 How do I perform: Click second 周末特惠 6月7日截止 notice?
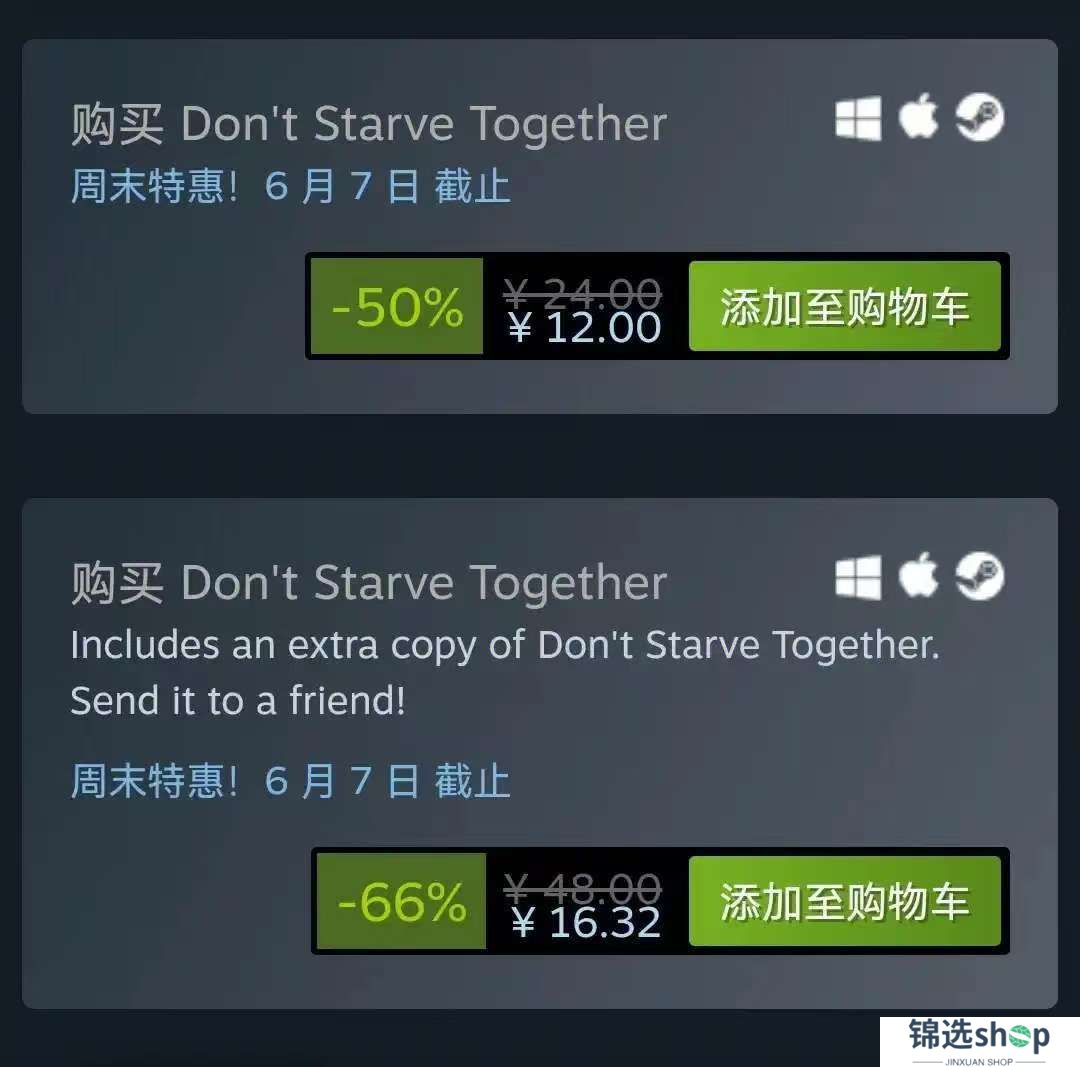(x=291, y=781)
